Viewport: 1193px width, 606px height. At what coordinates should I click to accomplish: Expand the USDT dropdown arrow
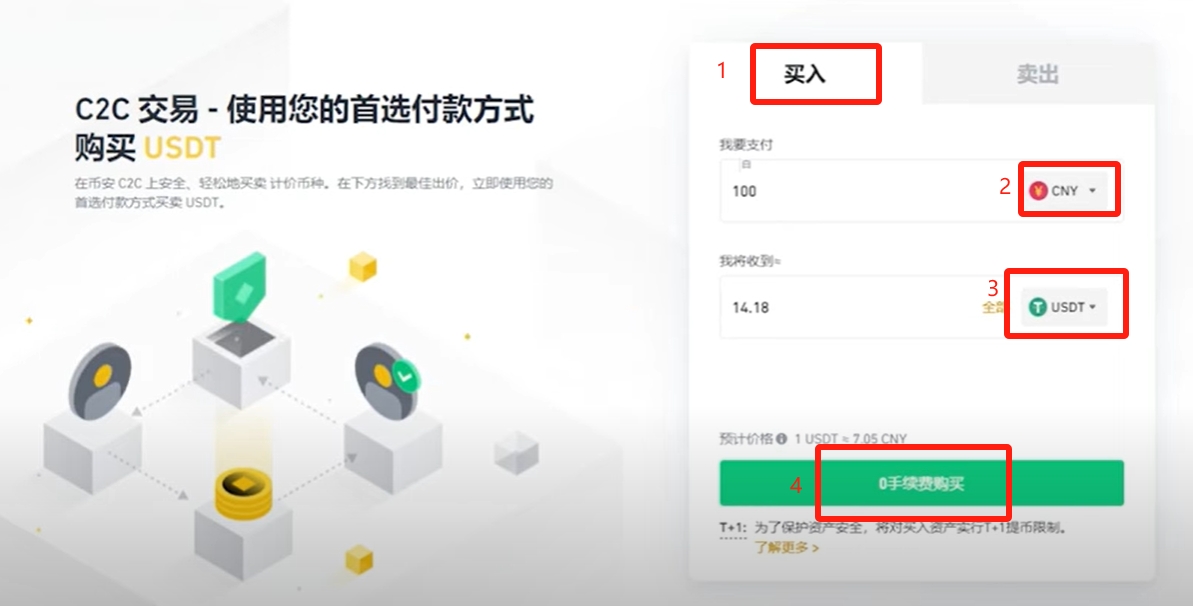click(x=1093, y=307)
